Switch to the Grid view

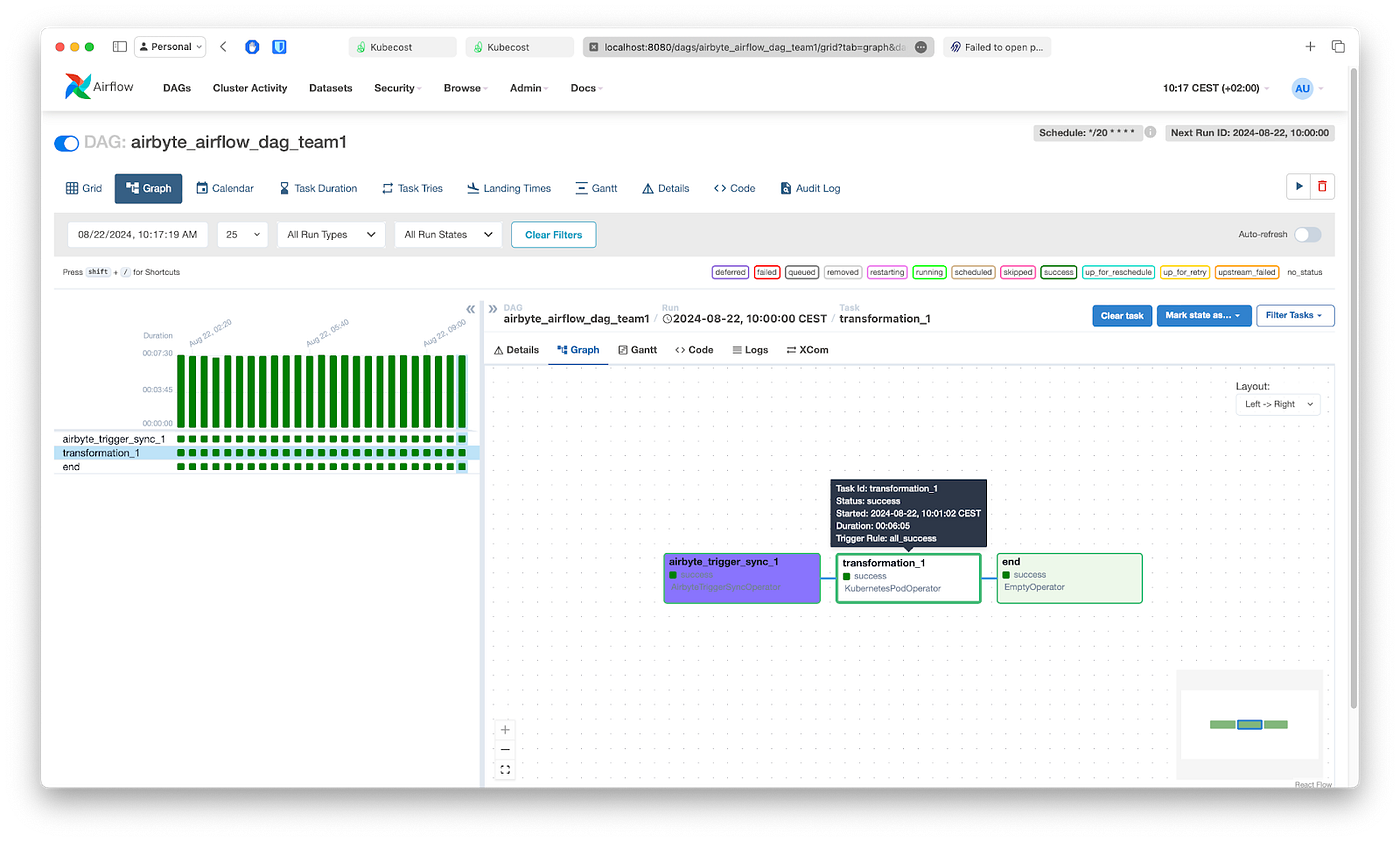click(x=84, y=188)
